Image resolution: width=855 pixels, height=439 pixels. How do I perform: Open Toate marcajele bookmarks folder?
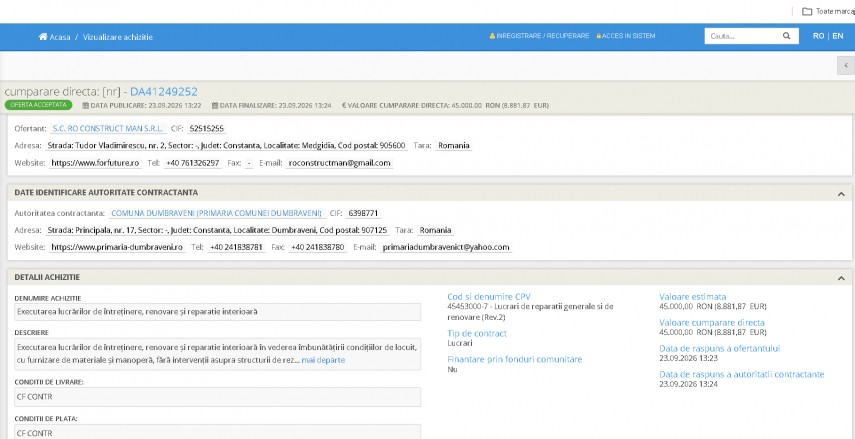[828, 11]
